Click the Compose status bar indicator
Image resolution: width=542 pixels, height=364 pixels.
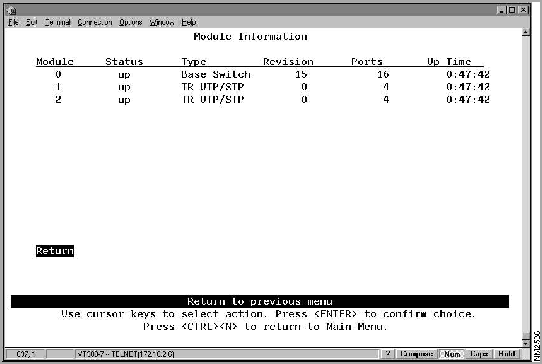(416, 354)
